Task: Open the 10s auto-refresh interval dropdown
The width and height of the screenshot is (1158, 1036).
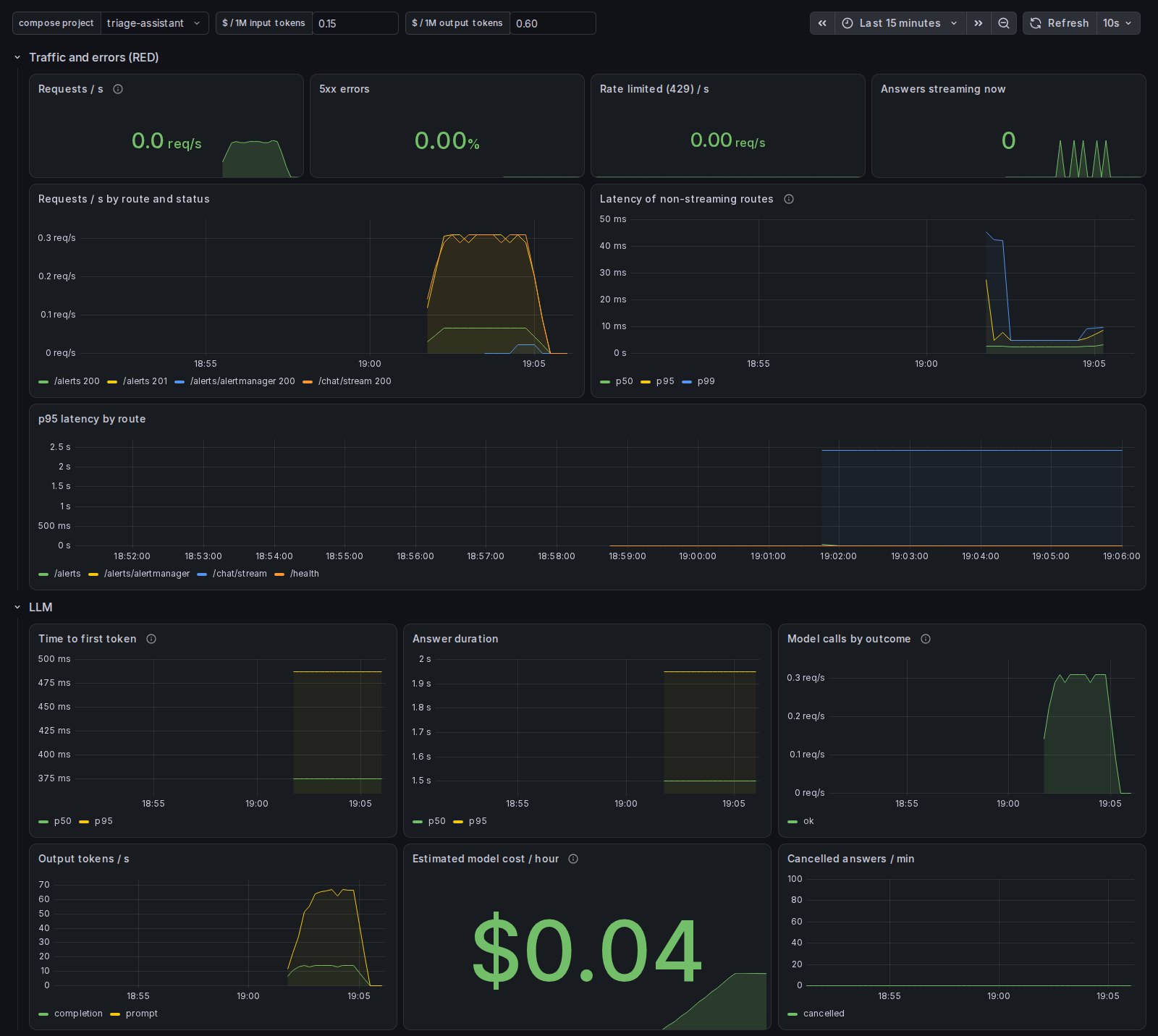Action: pyautogui.click(x=1118, y=23)
